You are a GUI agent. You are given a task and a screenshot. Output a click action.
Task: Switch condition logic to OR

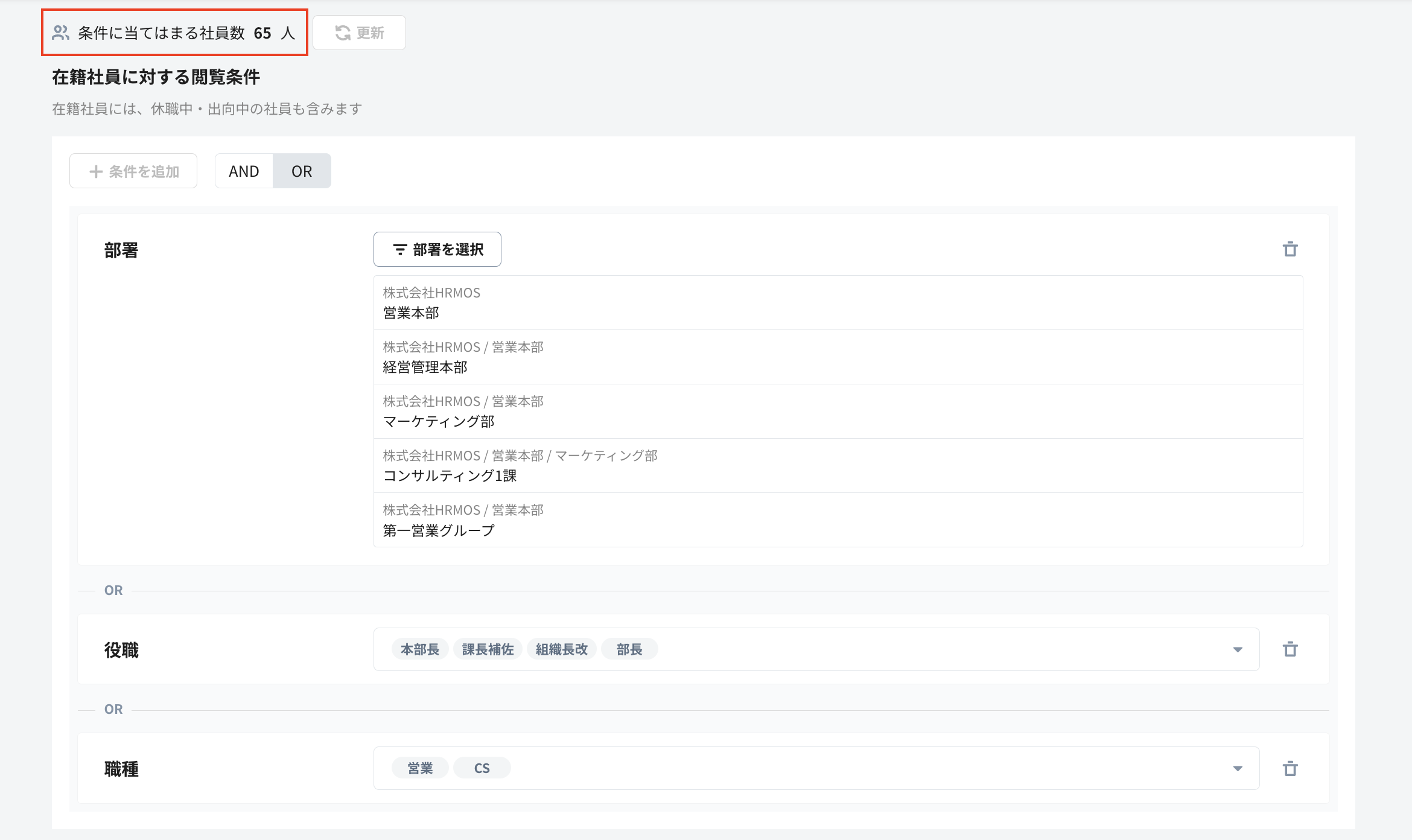(302, 171)
